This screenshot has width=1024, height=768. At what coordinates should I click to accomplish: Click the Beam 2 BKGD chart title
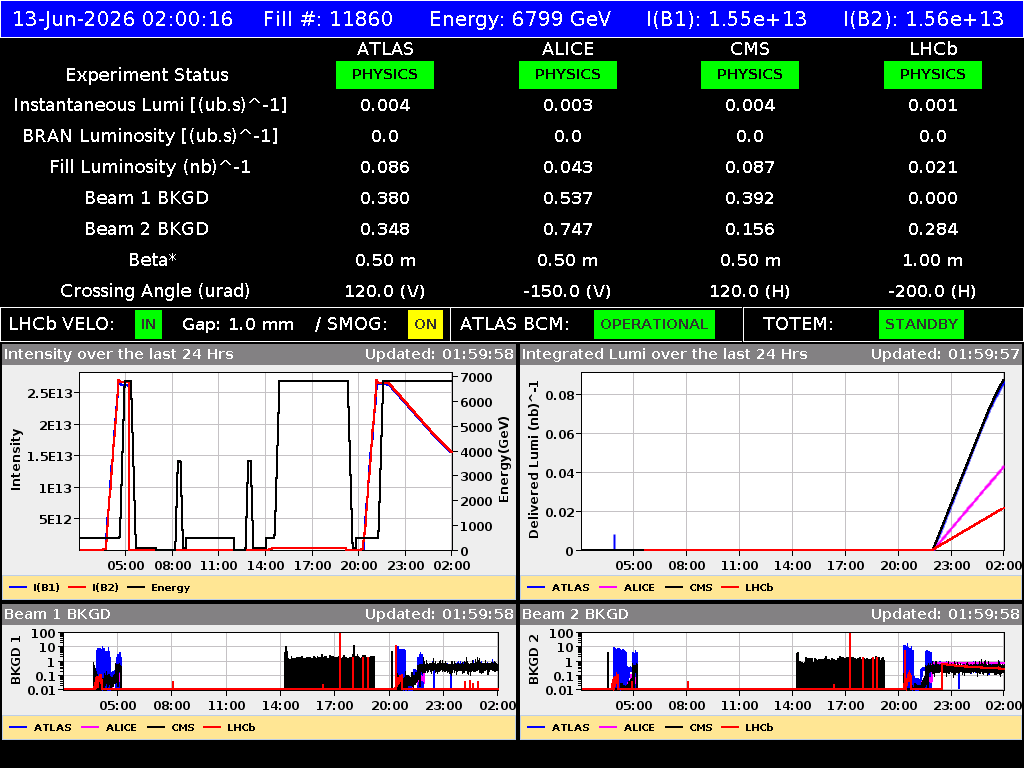point(575,614)
